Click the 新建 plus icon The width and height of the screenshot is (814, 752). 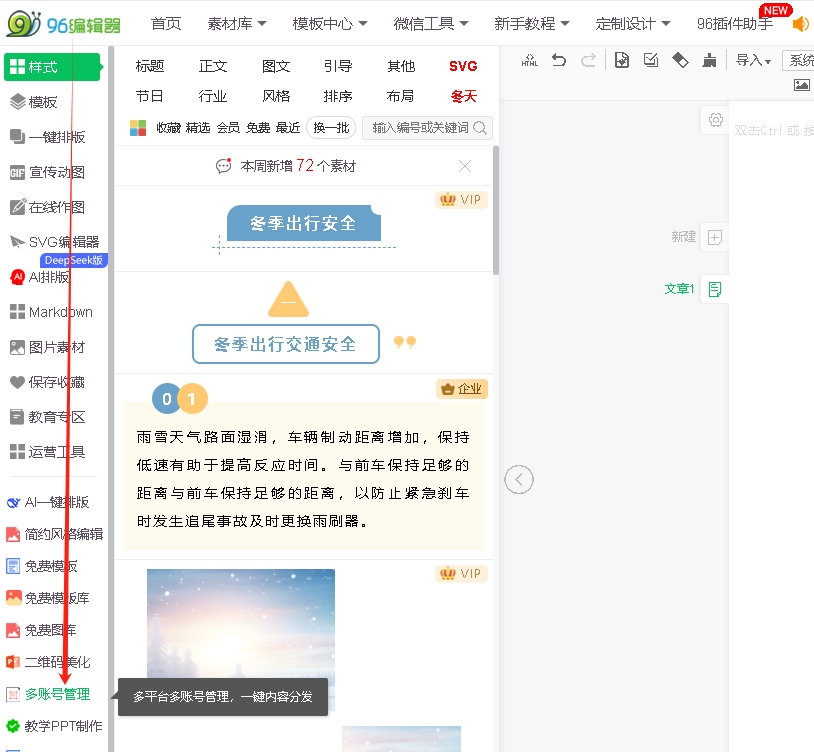(x=714, y=237)
